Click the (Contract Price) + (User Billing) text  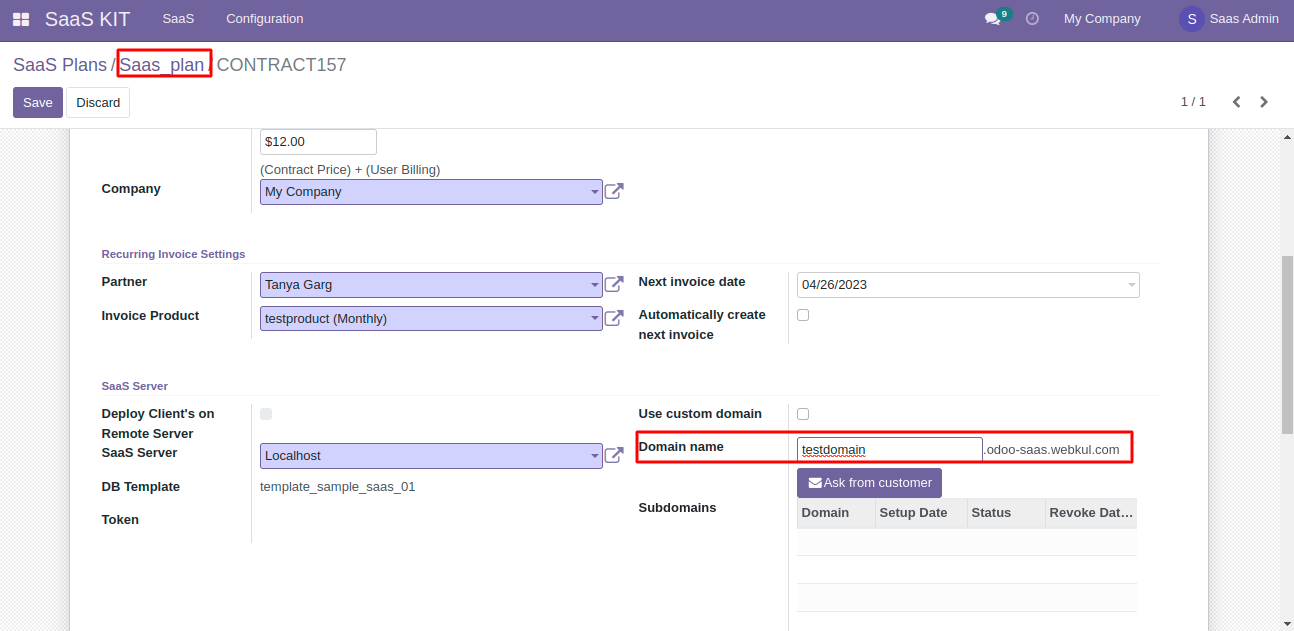(x=350, y=170)
